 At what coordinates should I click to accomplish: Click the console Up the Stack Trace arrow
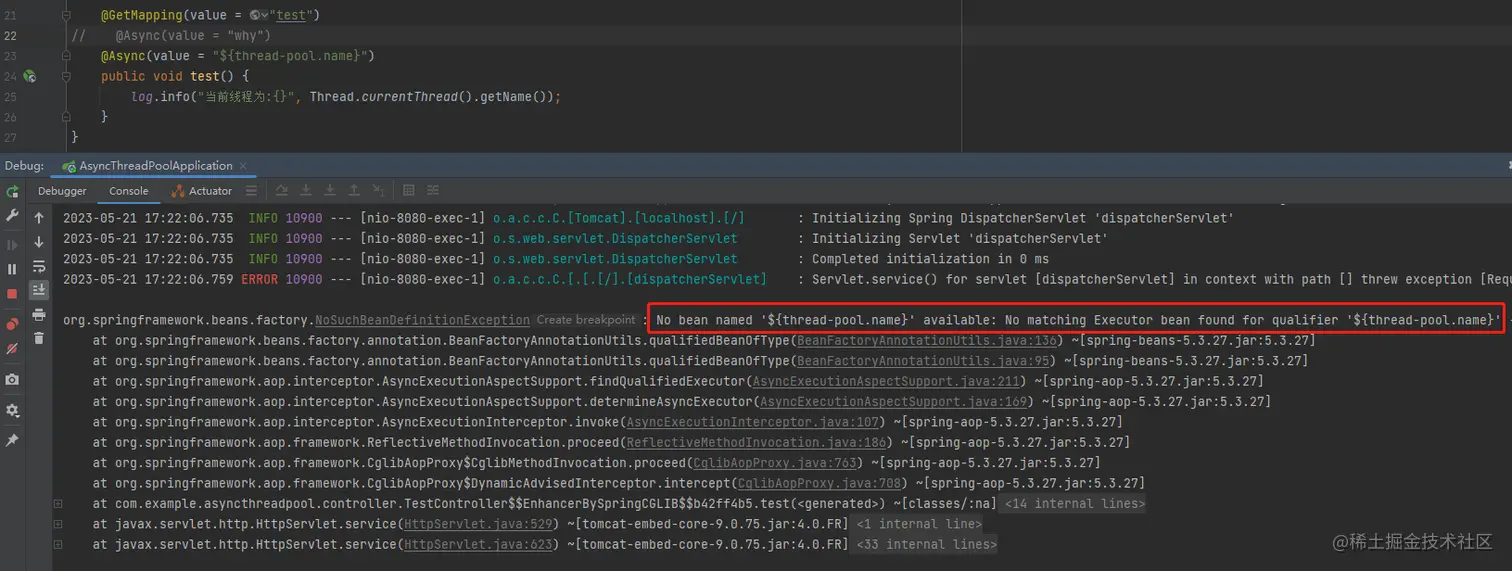[x=39, y=217]
